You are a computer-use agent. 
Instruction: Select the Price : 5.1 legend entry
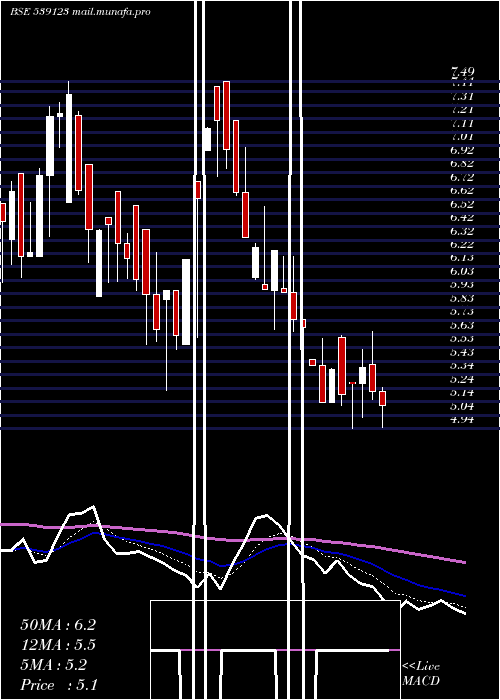59,684
